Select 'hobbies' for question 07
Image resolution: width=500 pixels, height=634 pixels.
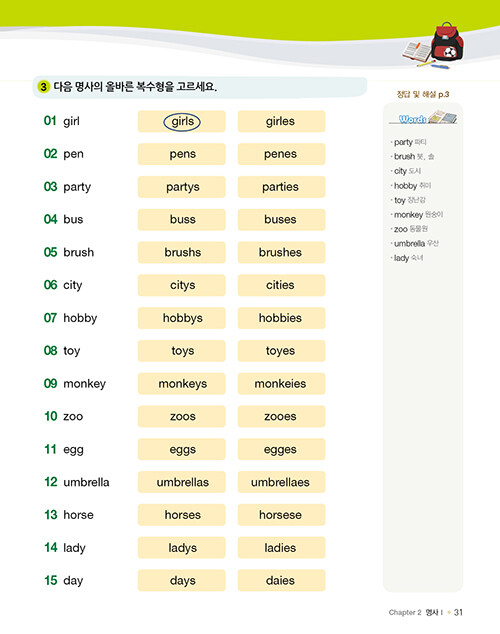click(x=281, y=318)
